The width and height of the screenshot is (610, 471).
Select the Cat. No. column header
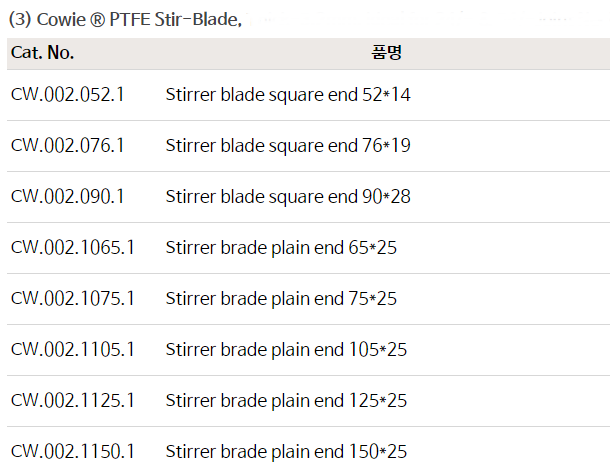click(42, 52)
